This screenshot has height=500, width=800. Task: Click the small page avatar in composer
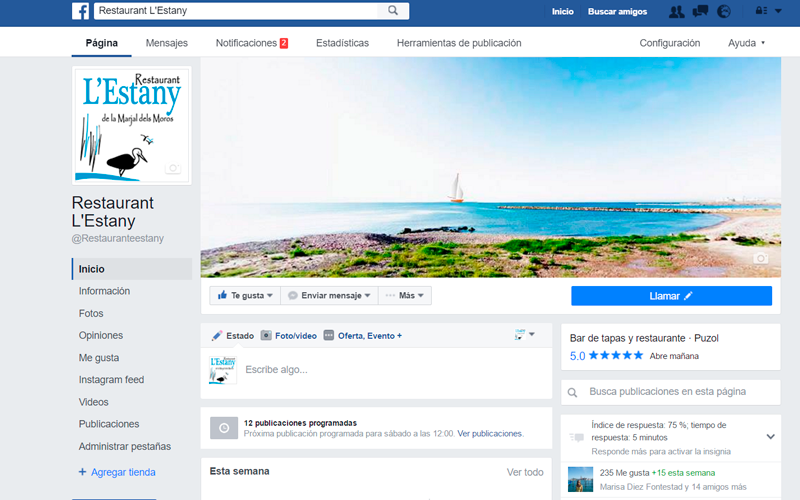point(222,370)
